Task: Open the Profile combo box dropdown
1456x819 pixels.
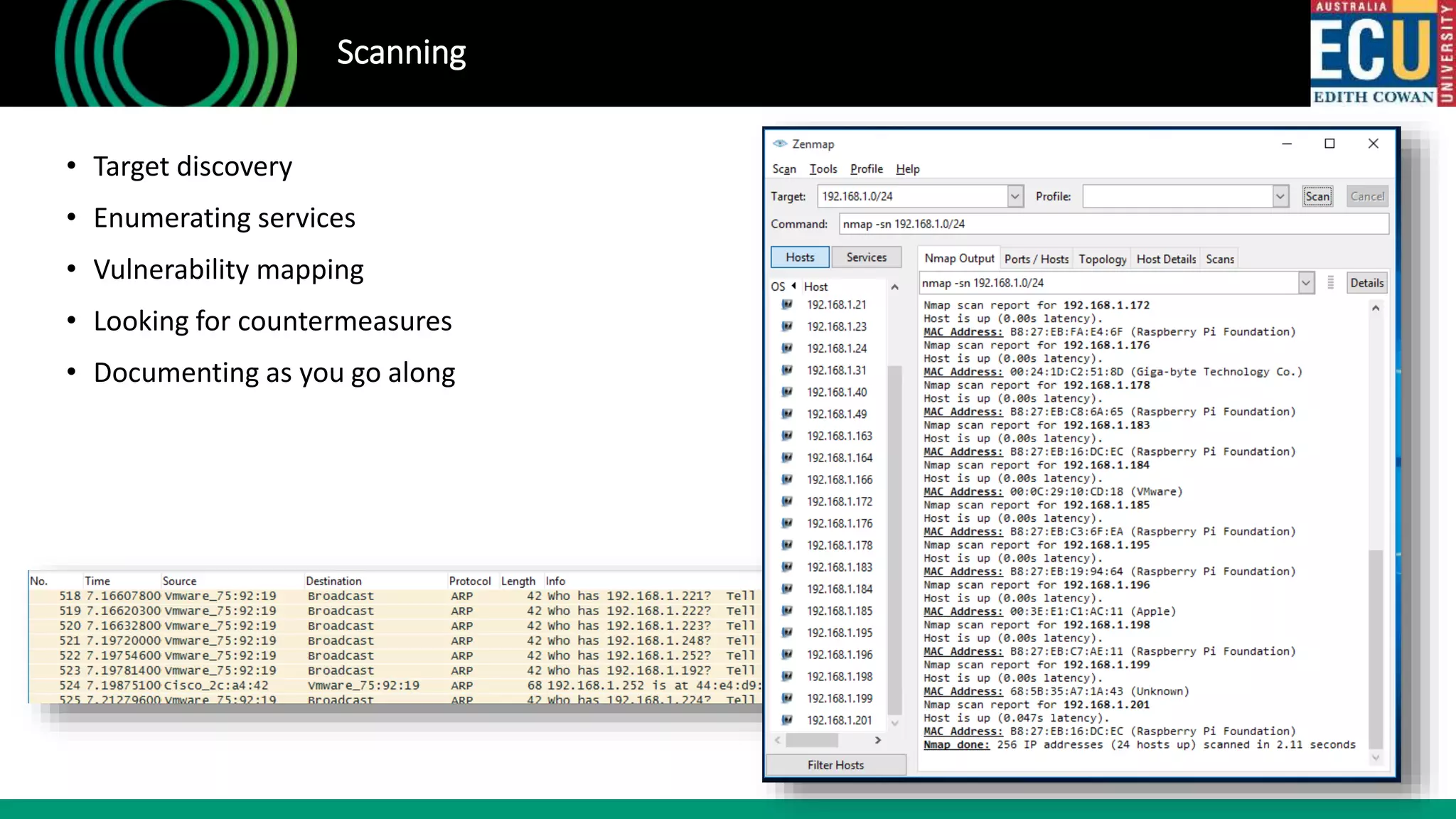Action: 1280,196
